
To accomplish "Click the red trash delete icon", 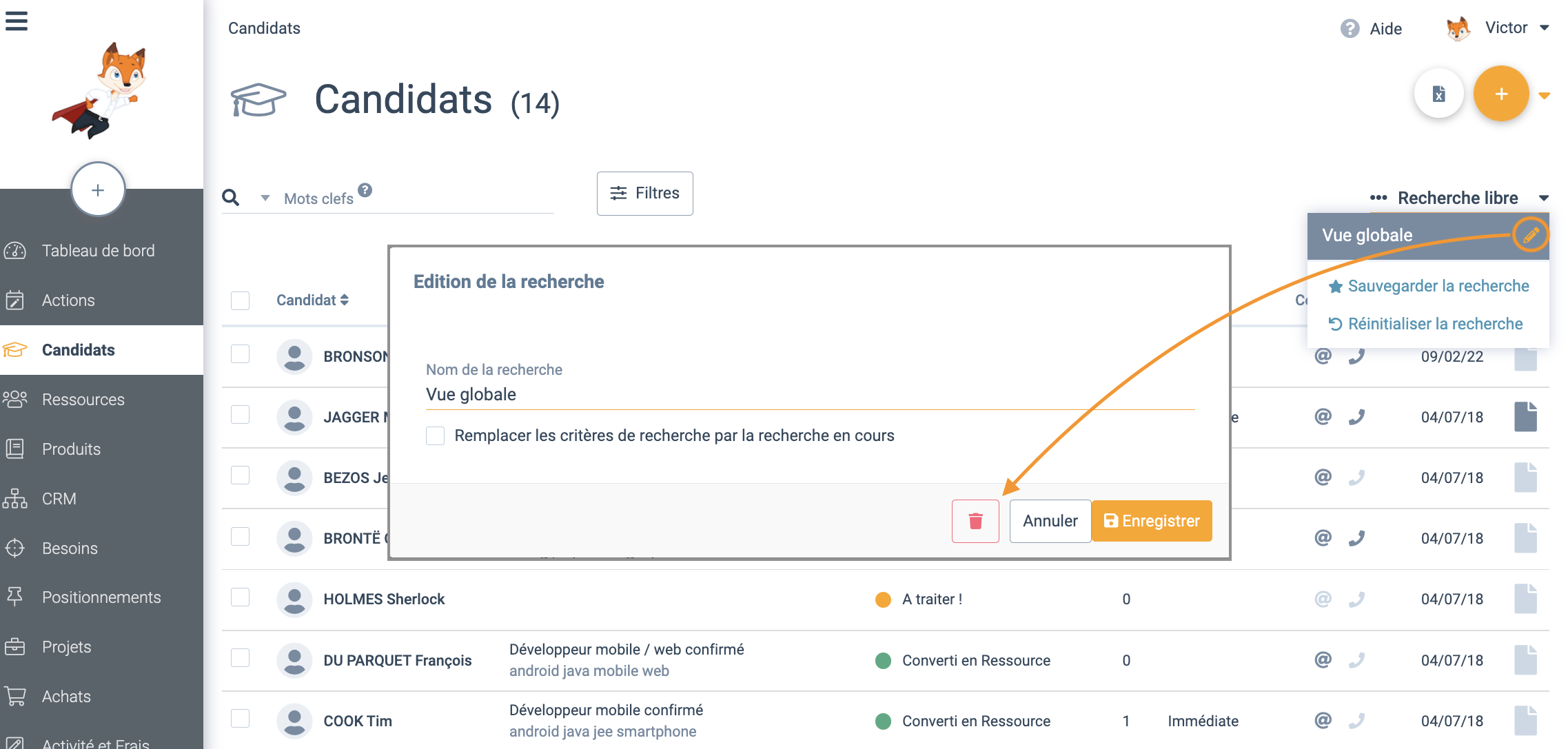I will (x=975, y=521).
